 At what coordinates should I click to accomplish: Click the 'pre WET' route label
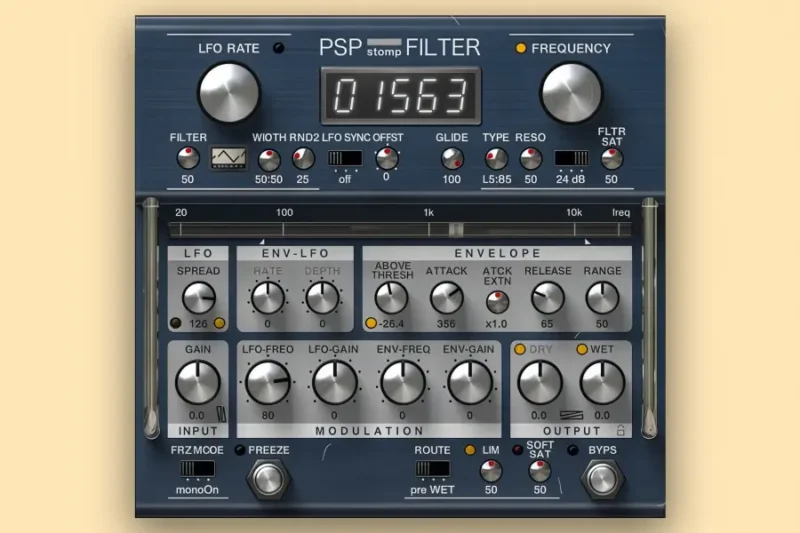point(433,490)
